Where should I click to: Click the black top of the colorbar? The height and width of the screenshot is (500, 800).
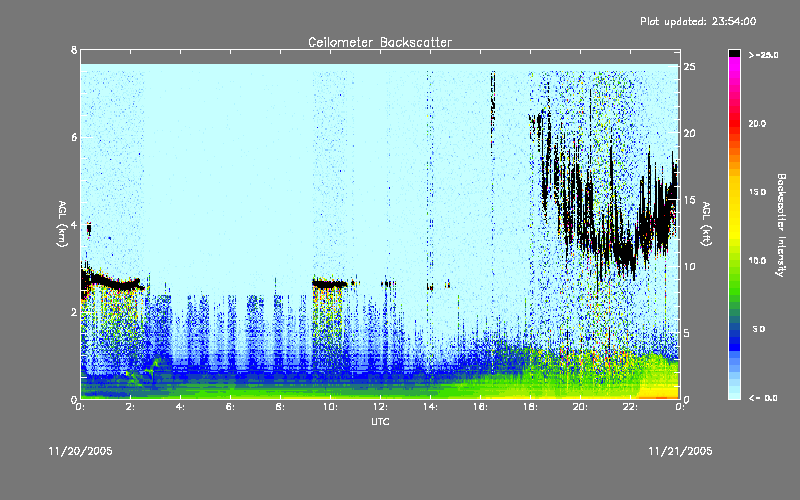(734, 53)
